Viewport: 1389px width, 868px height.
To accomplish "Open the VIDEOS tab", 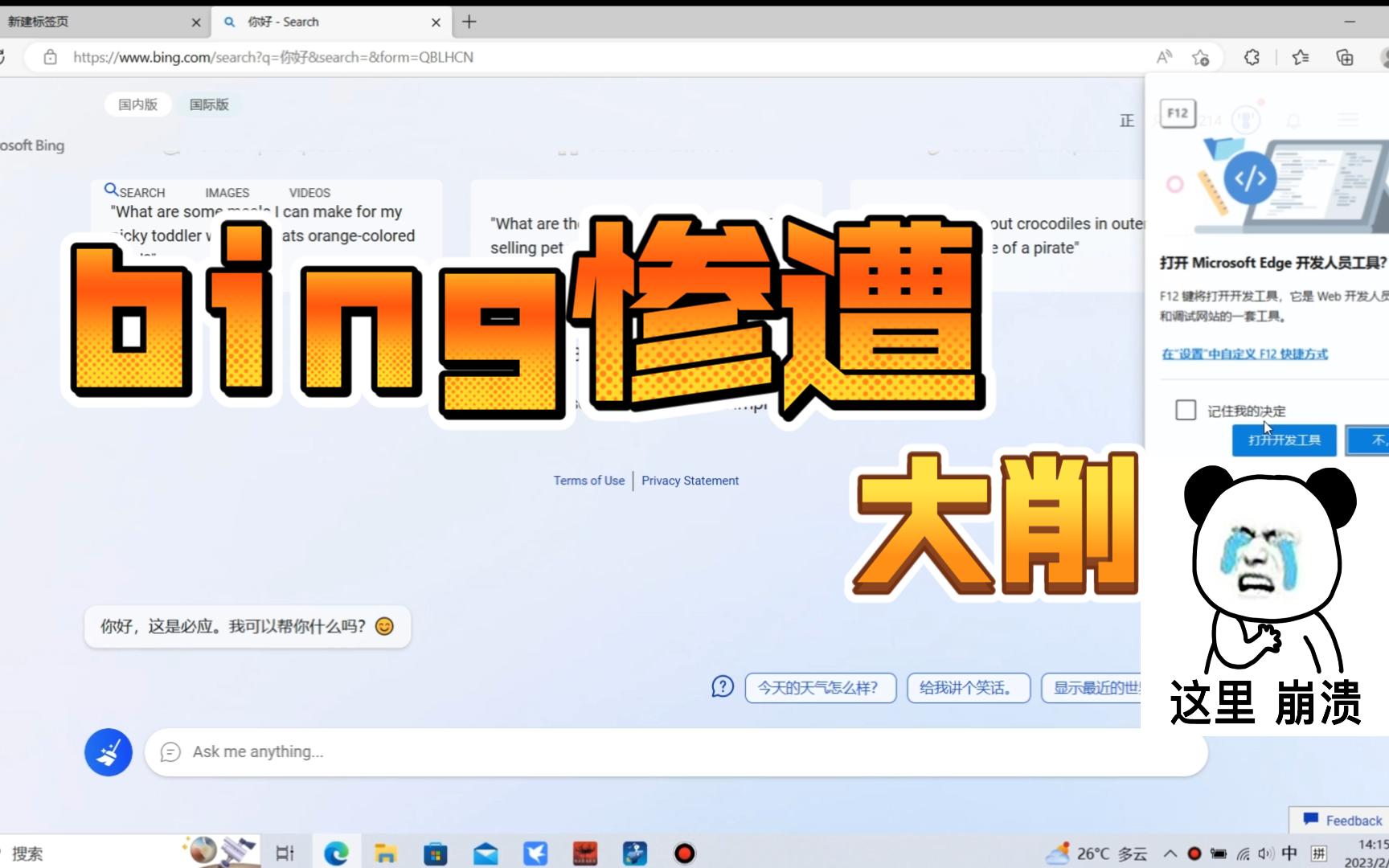I will pyautogui.click(x=309, y=193).
